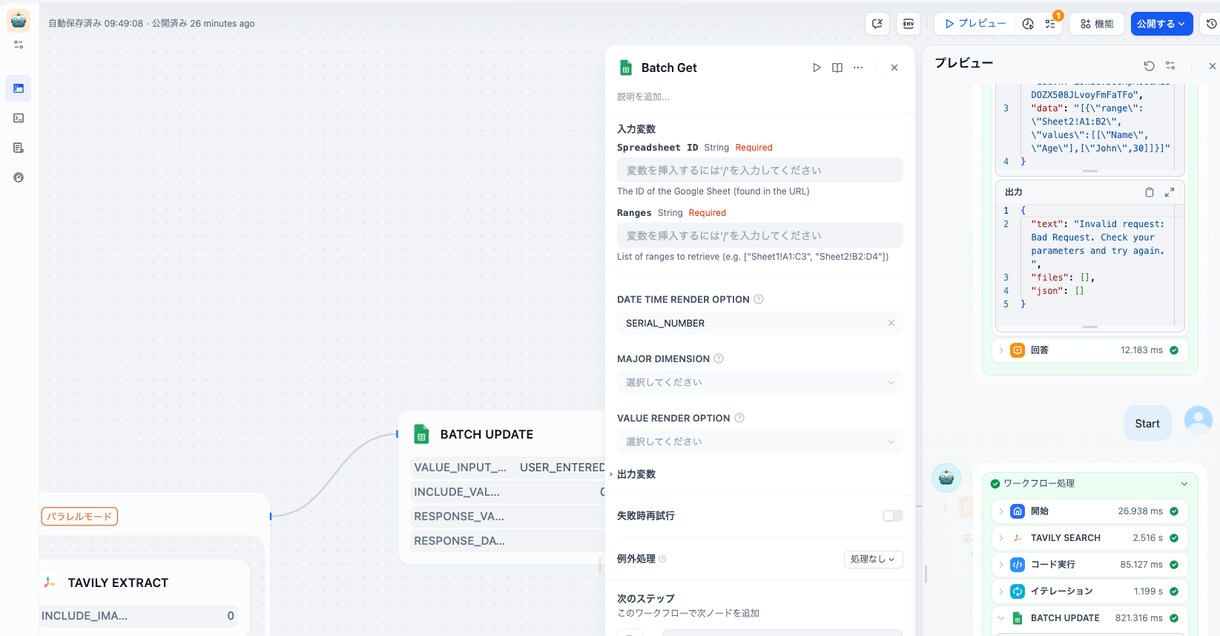Click the Ranges input field
The height and width of the screenshot is (636, 1220).
[x=759, y=235]
